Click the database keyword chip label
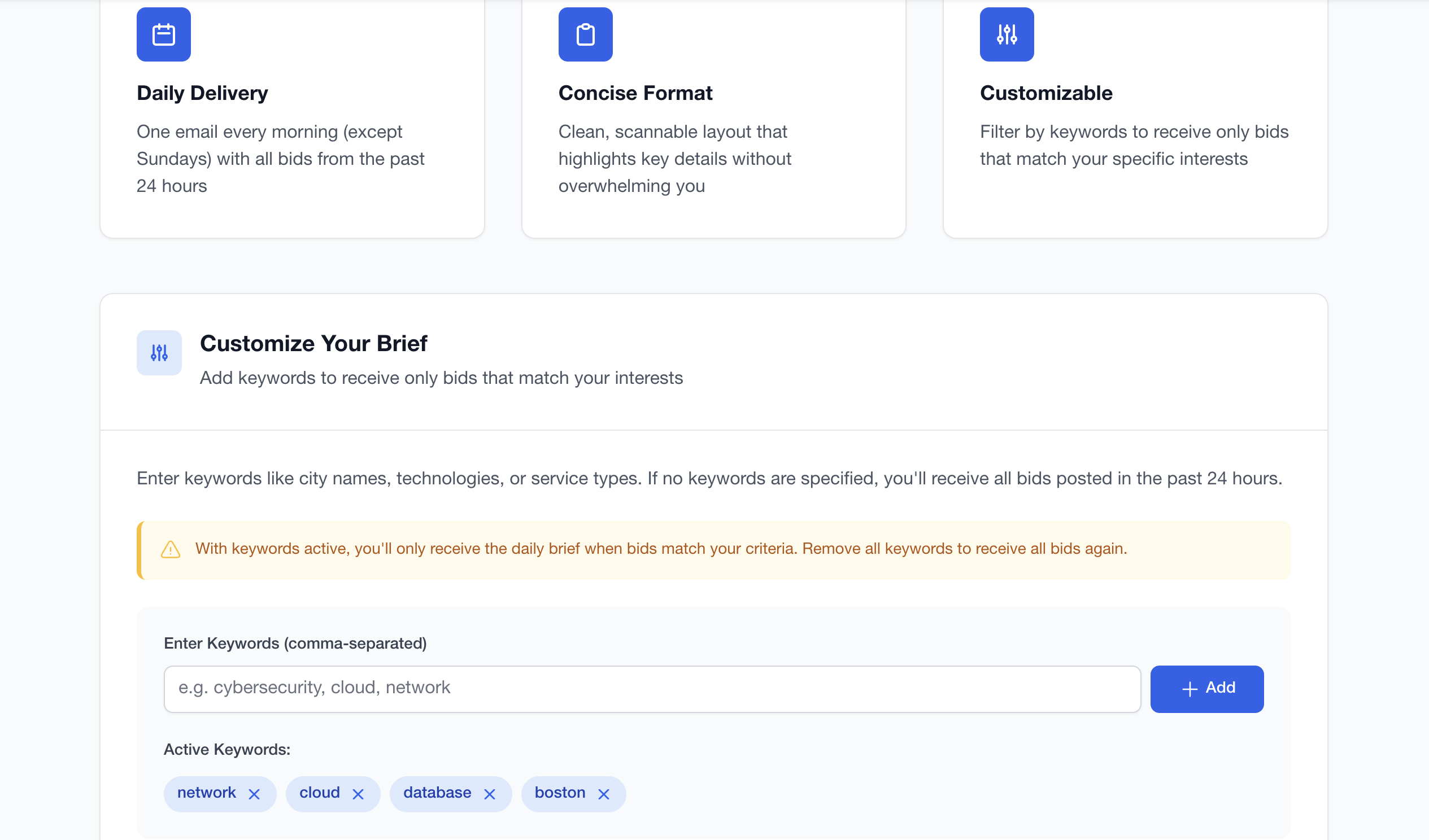The height and width of the screenshot is (840, 1429). (437, 793)
